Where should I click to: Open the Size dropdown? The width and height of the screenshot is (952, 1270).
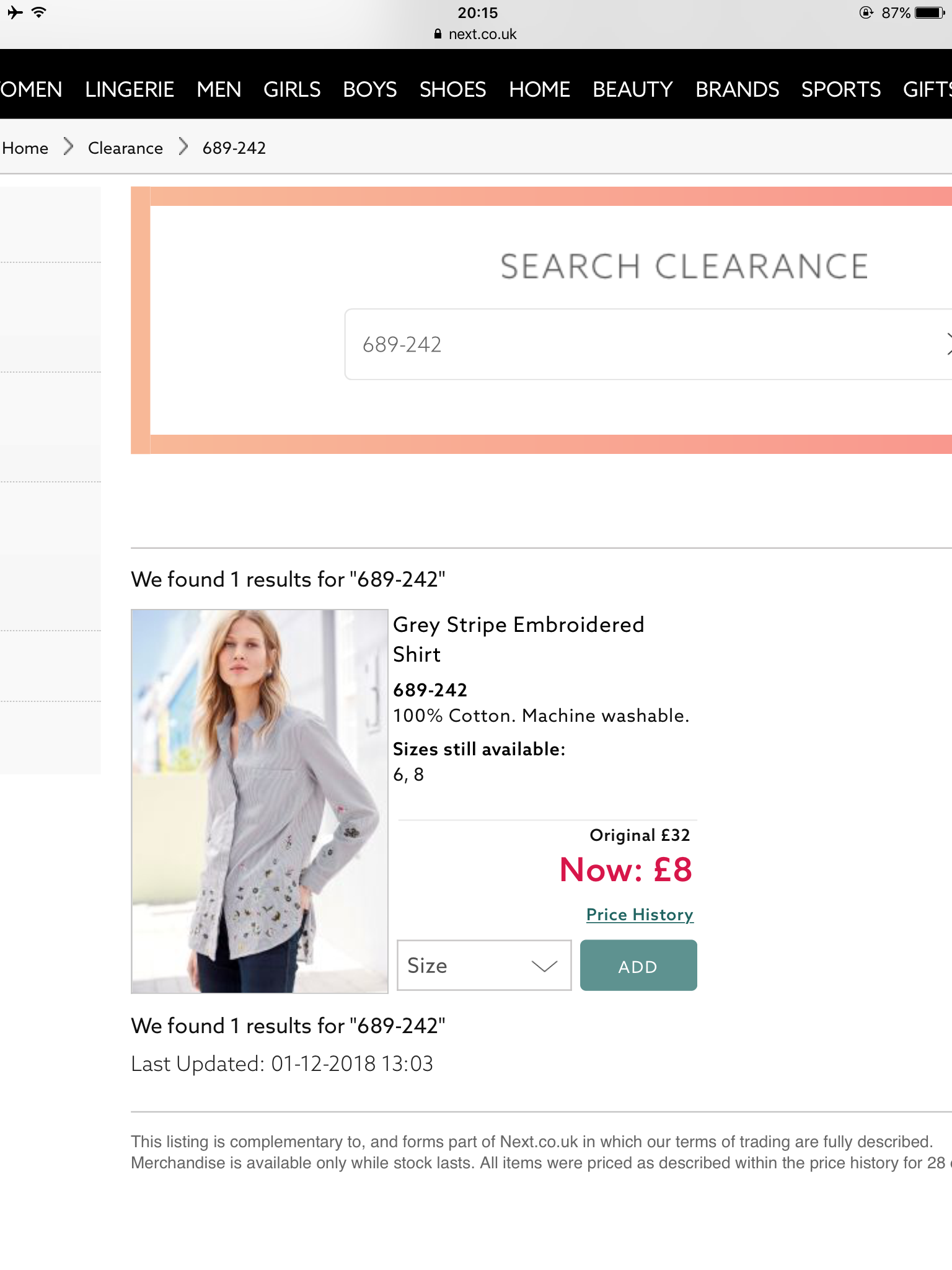[x=483, y=966]
